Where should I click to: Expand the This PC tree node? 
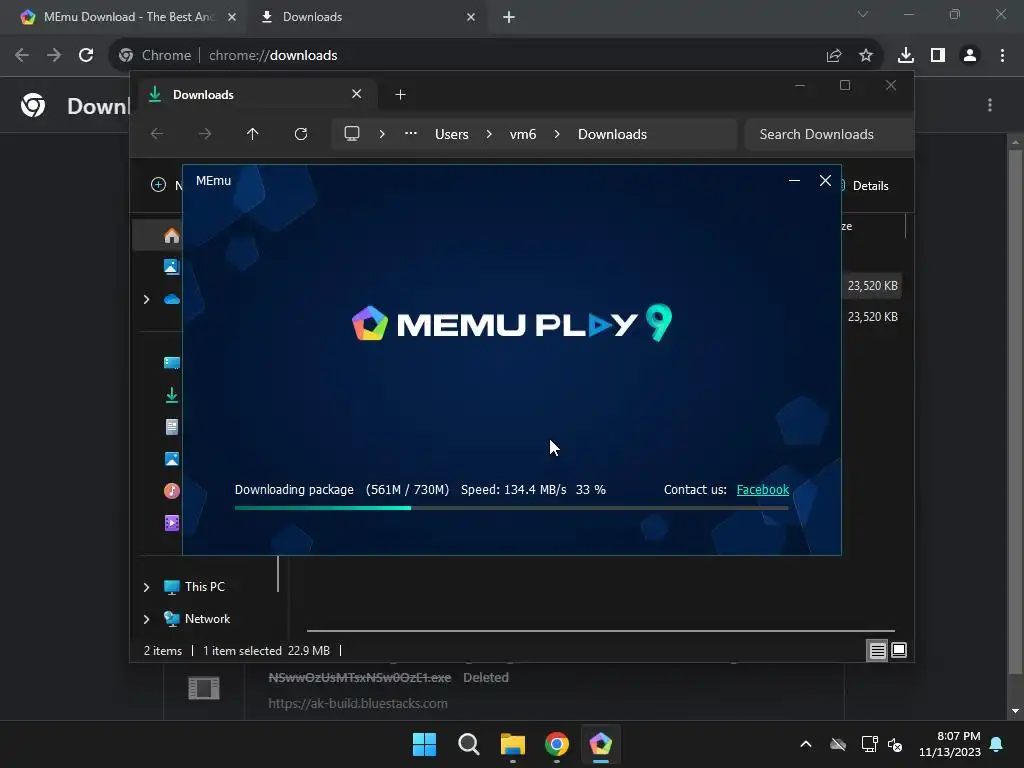146,587
